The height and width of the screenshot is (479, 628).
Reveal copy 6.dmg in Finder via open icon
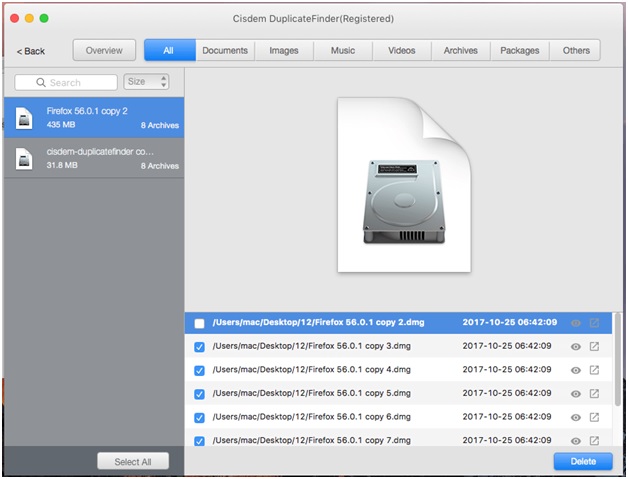click(594, 417)
